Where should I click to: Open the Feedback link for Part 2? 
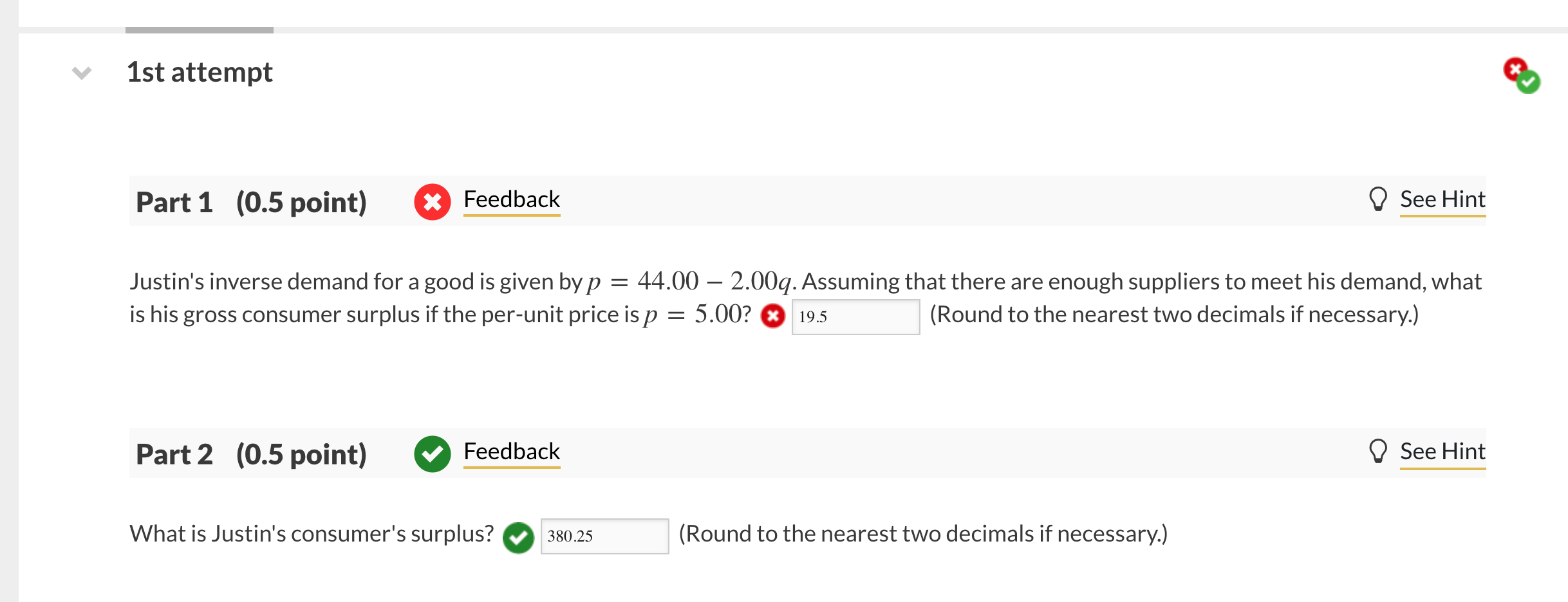pyautogui.click(x=511, y=452)
